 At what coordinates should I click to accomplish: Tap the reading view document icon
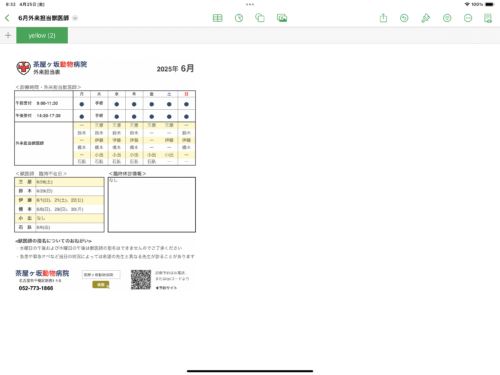click(488, 18)
